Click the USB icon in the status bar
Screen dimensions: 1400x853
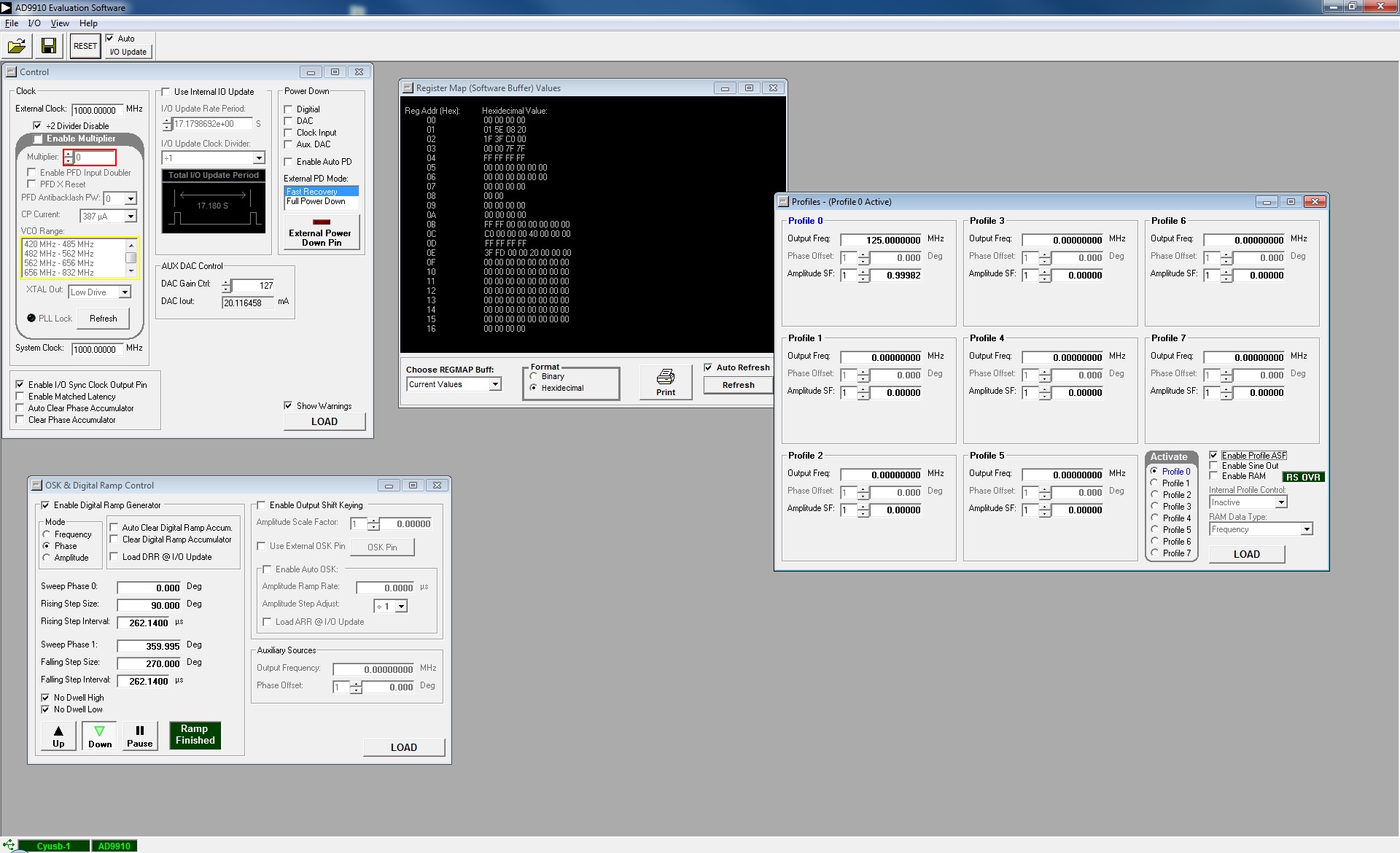pyautogui.click(x=8, y=846)
